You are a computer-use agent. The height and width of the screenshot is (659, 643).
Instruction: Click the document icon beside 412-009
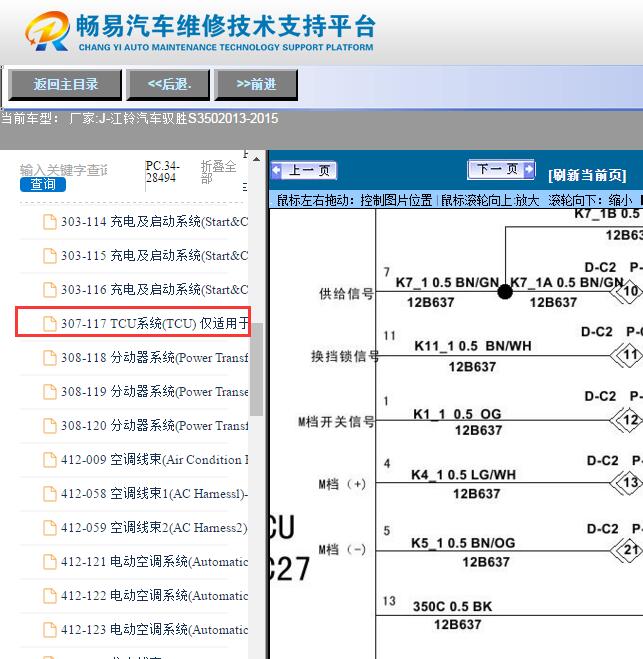50,460
